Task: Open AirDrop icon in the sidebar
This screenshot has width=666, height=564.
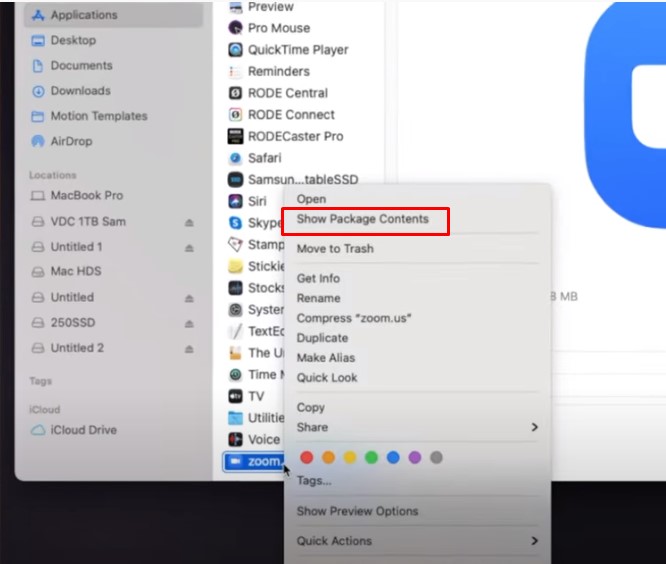Action: click(38, 141)
